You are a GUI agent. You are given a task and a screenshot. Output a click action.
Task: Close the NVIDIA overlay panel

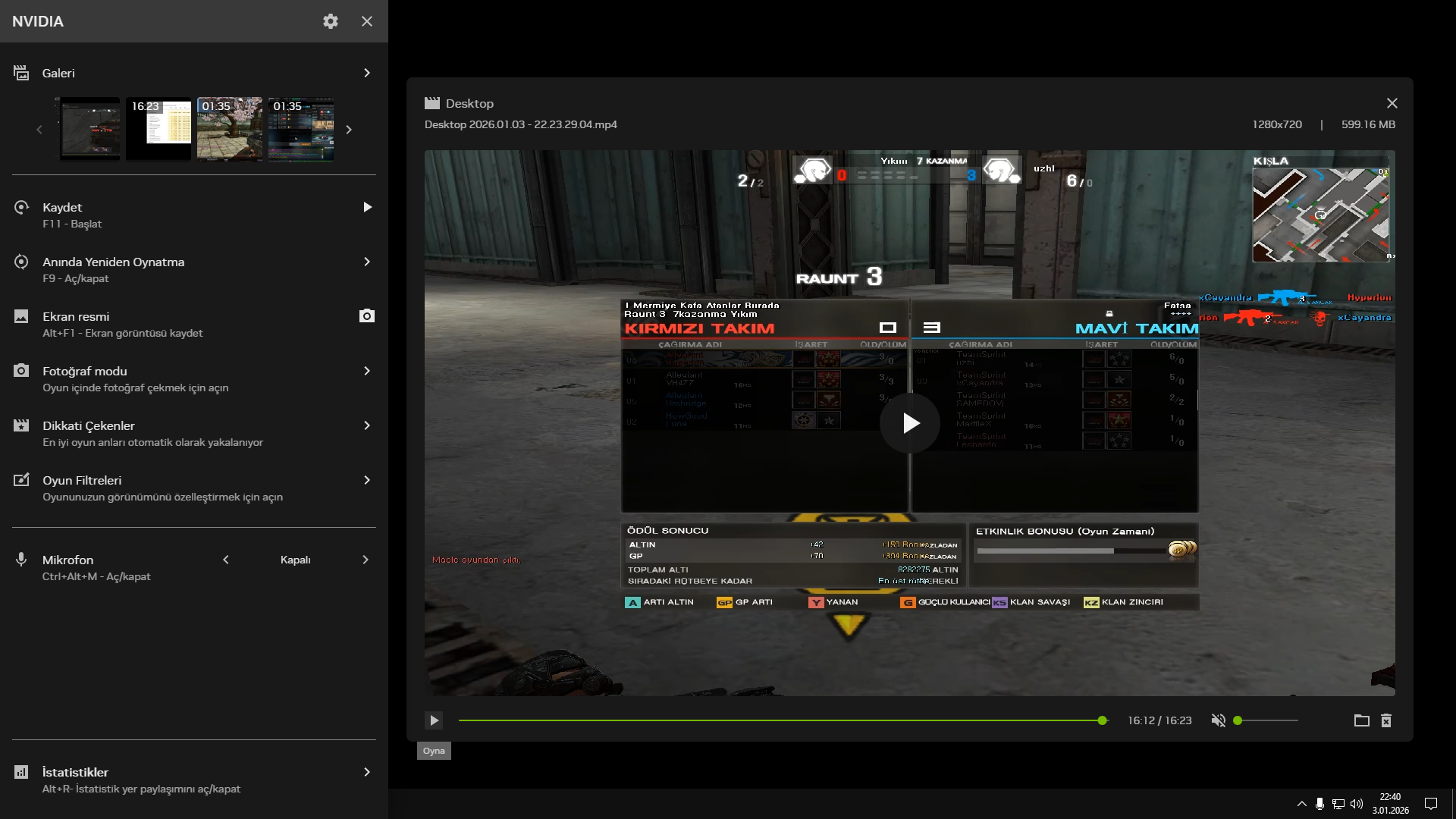tap(367, 21)
